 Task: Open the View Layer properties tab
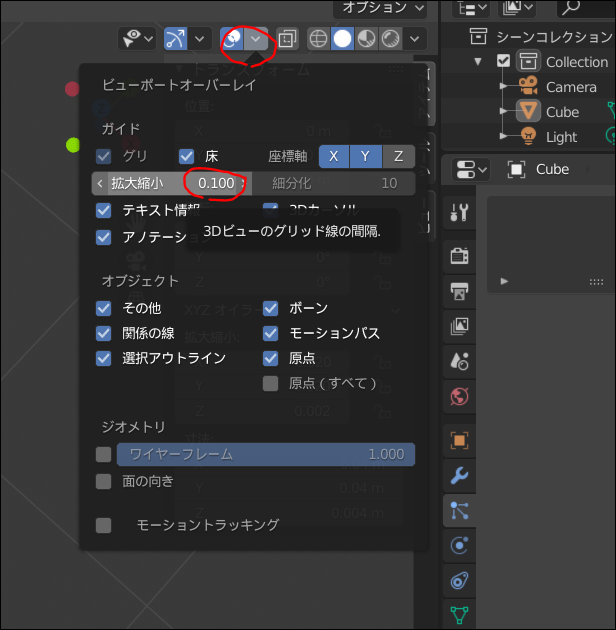point(459,326)
